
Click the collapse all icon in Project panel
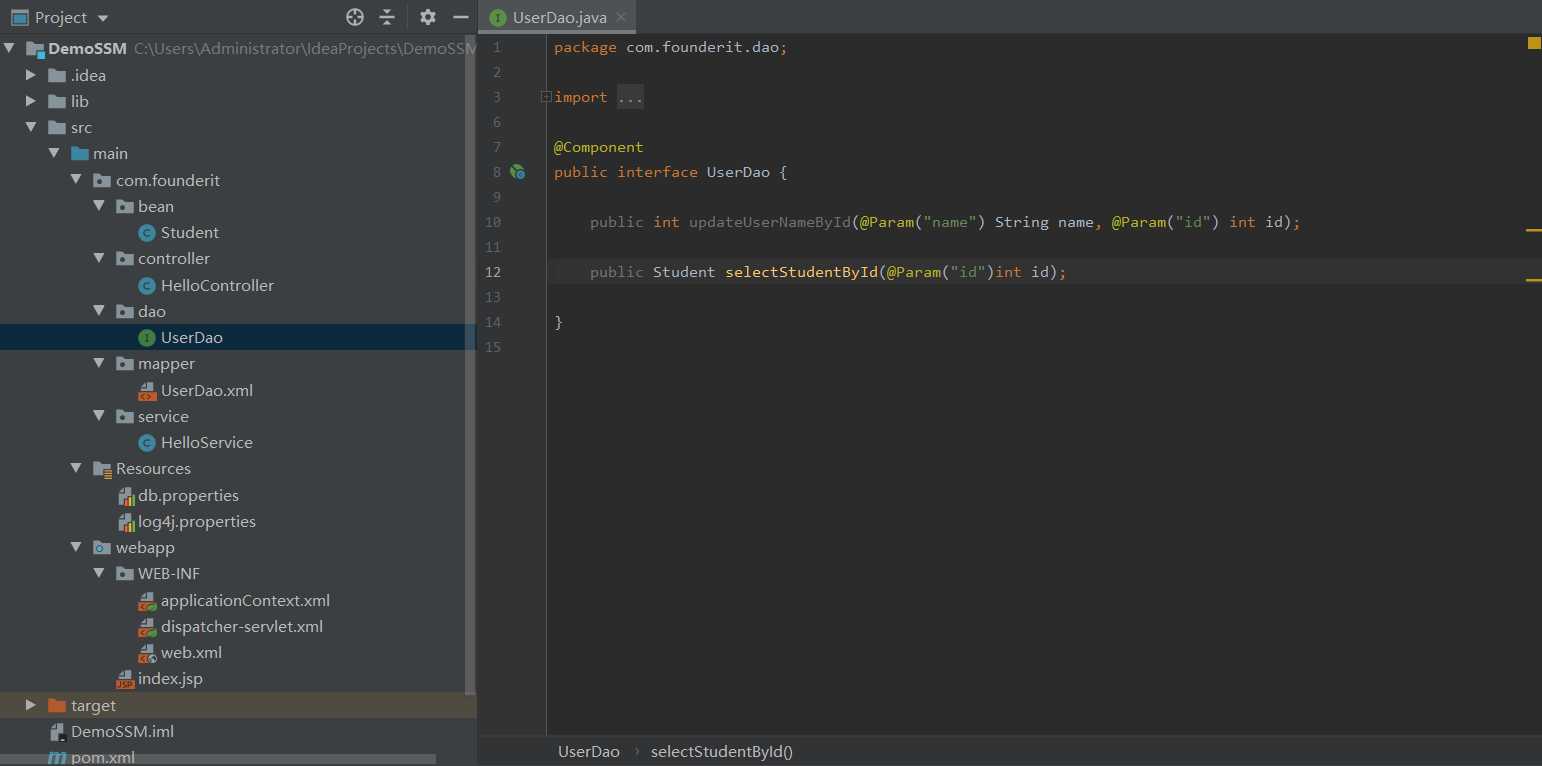pos(387,17)
